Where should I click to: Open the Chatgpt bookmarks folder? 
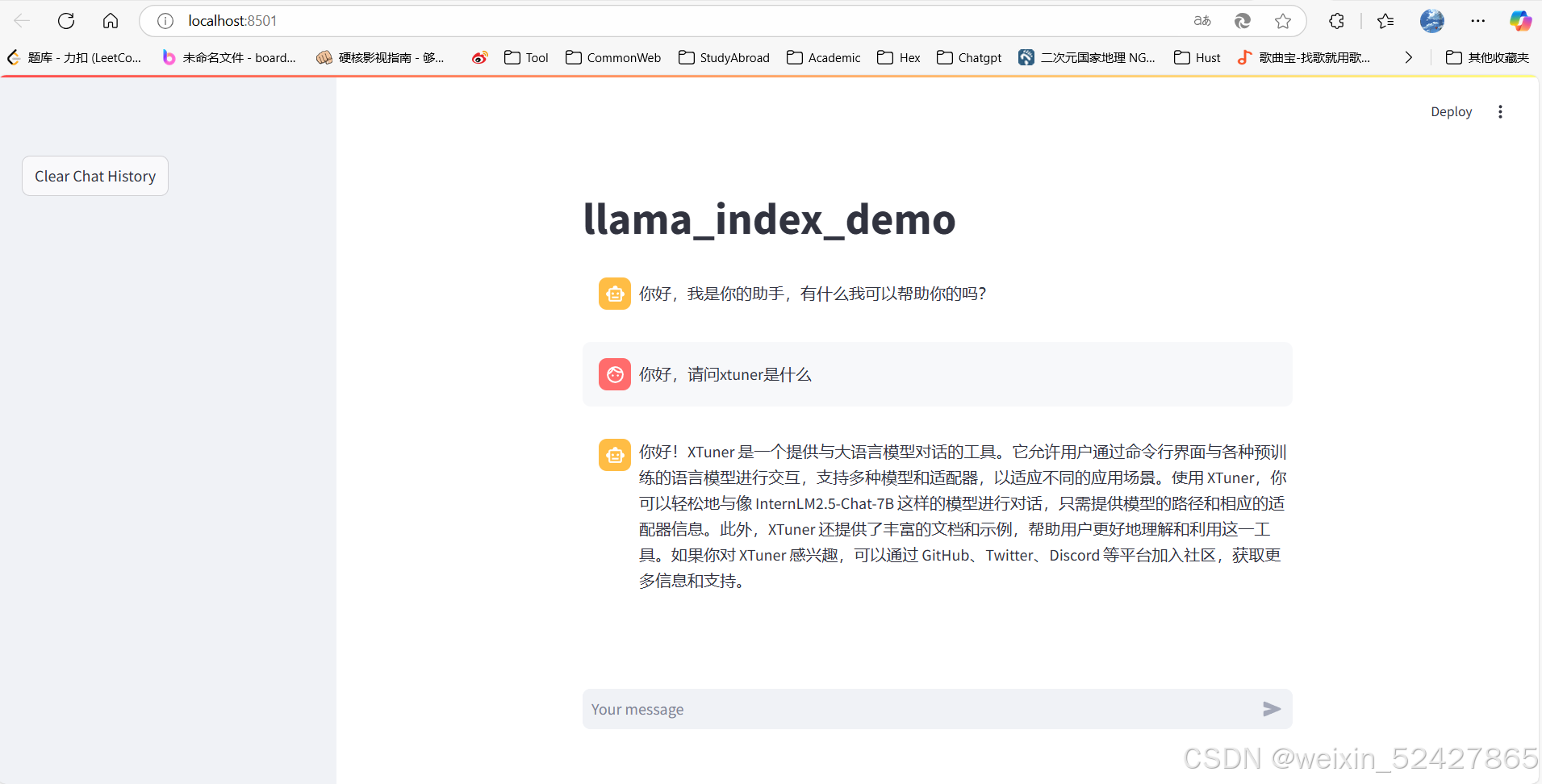point(969,57)
